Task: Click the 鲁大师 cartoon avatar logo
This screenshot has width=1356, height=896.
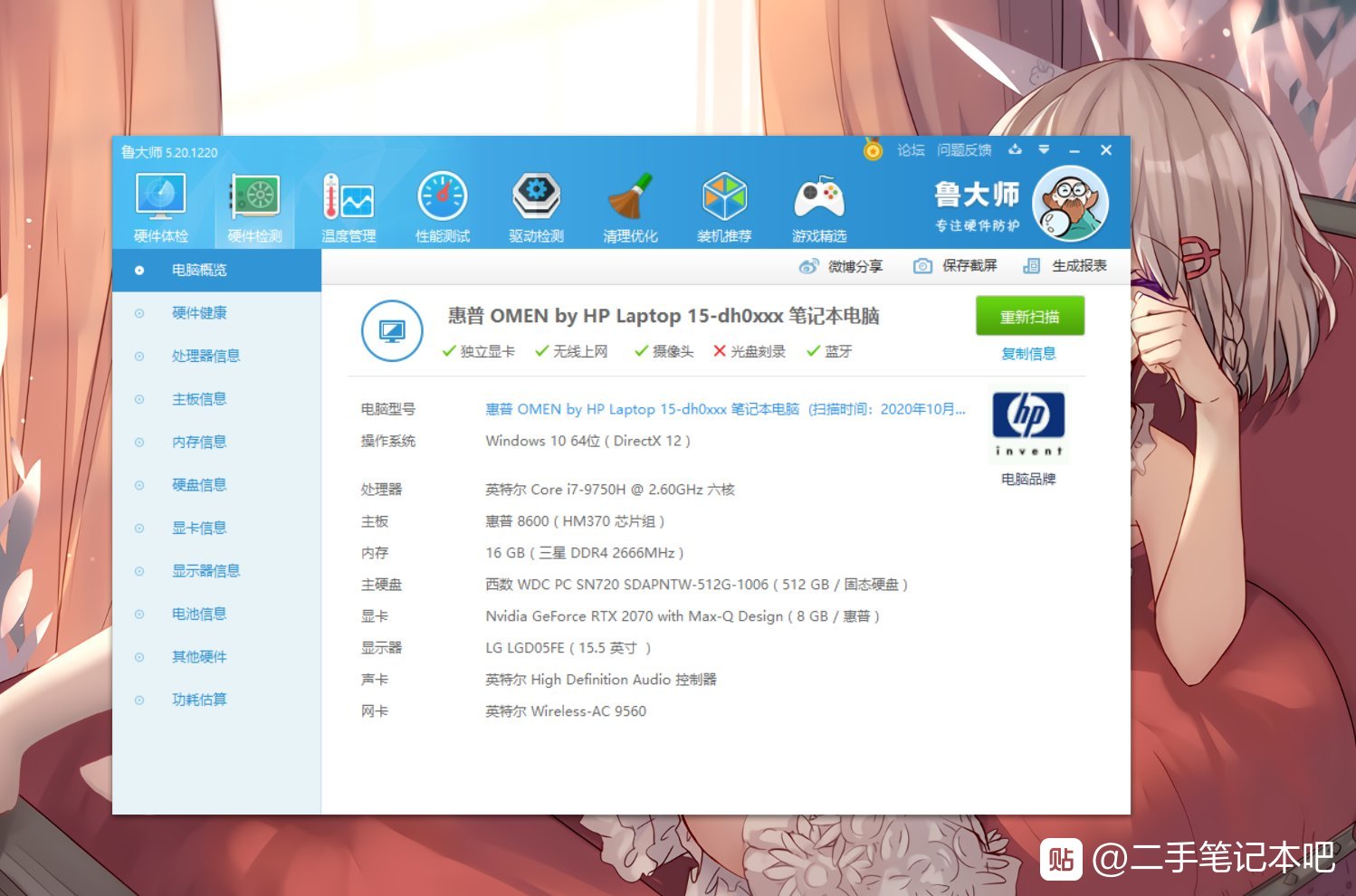Action: [1071, 204]
